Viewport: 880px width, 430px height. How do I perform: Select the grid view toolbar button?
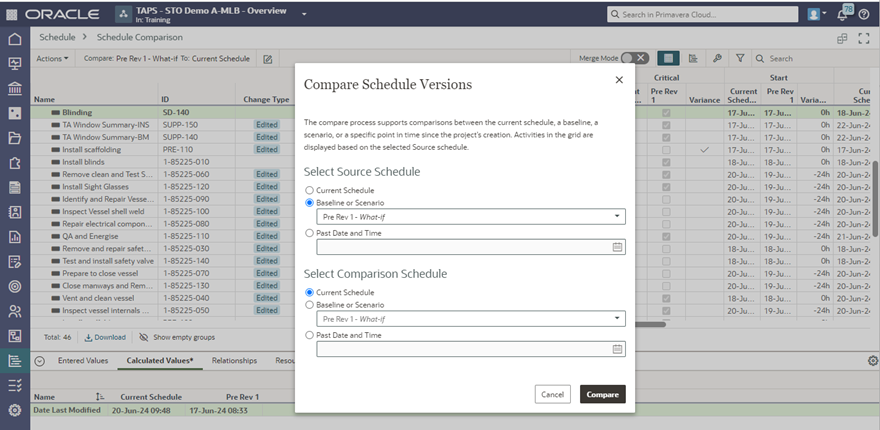tap(668, 58)
